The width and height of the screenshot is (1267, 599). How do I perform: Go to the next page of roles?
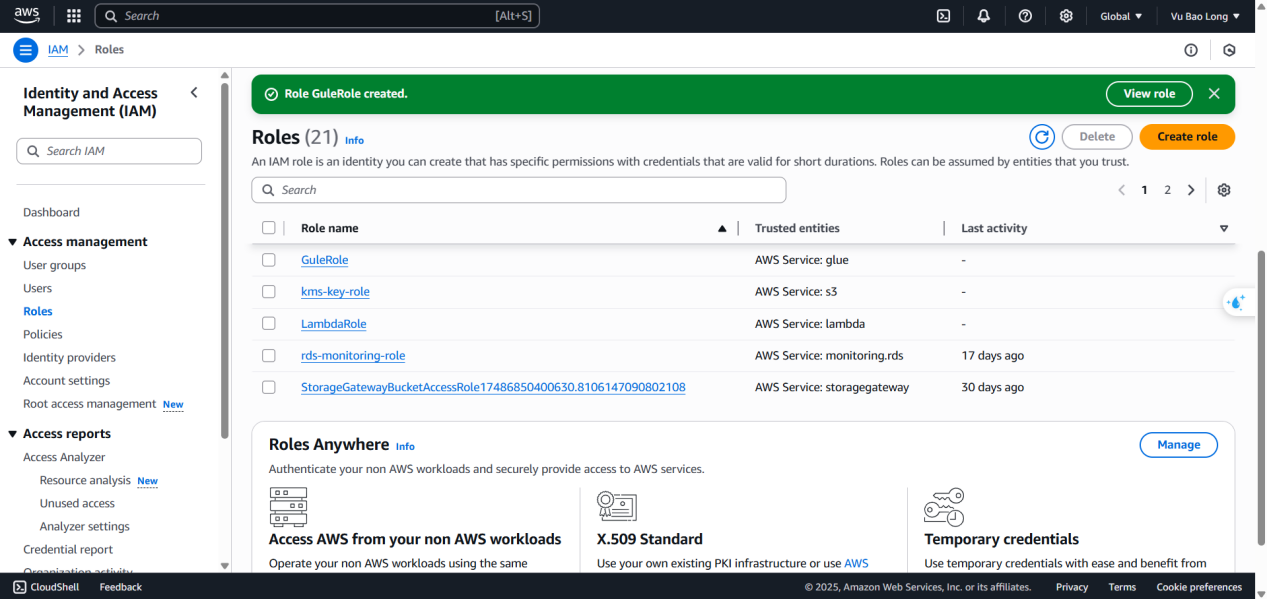pos(1191,190)
